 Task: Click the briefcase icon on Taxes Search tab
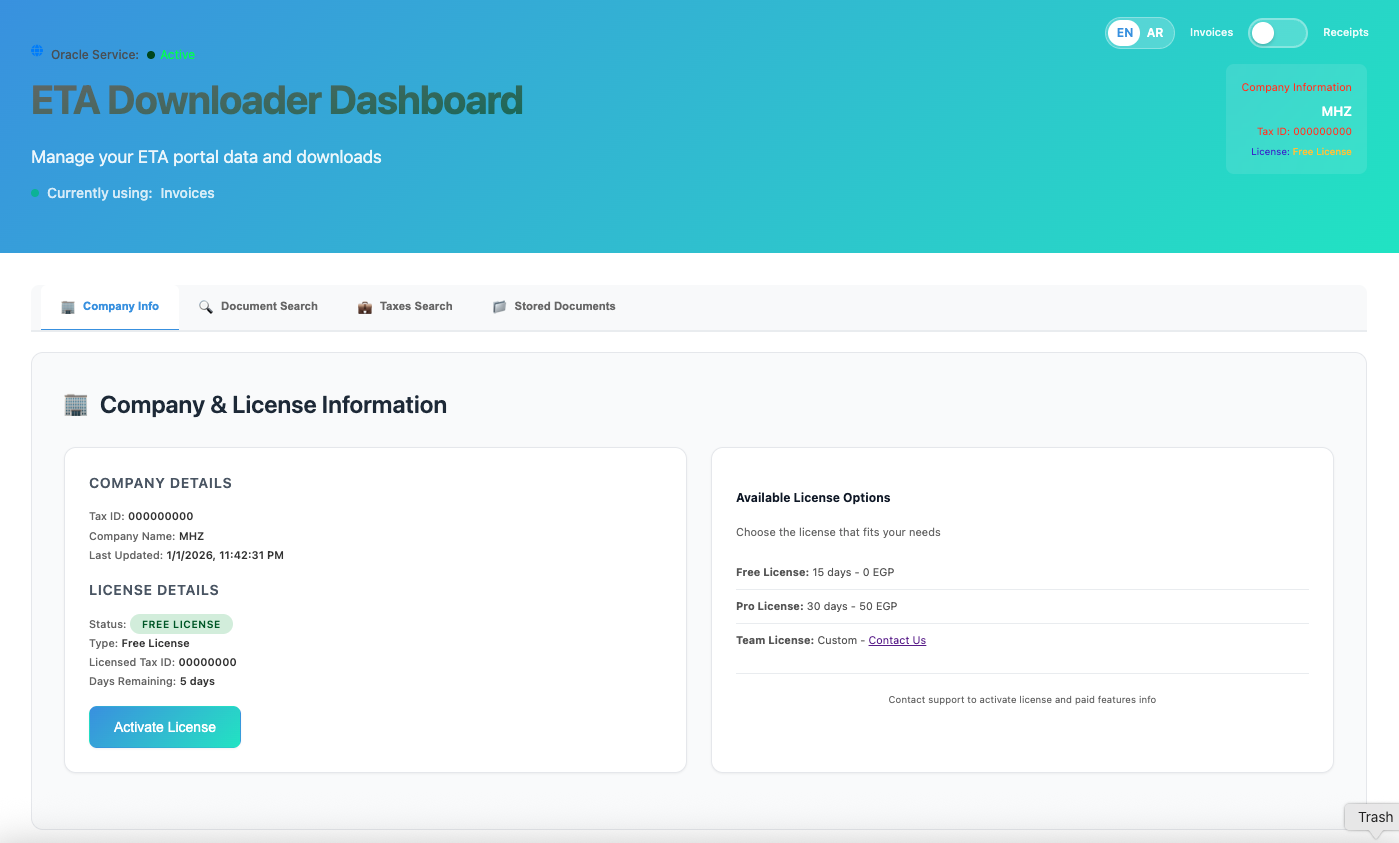coord(364,306)
